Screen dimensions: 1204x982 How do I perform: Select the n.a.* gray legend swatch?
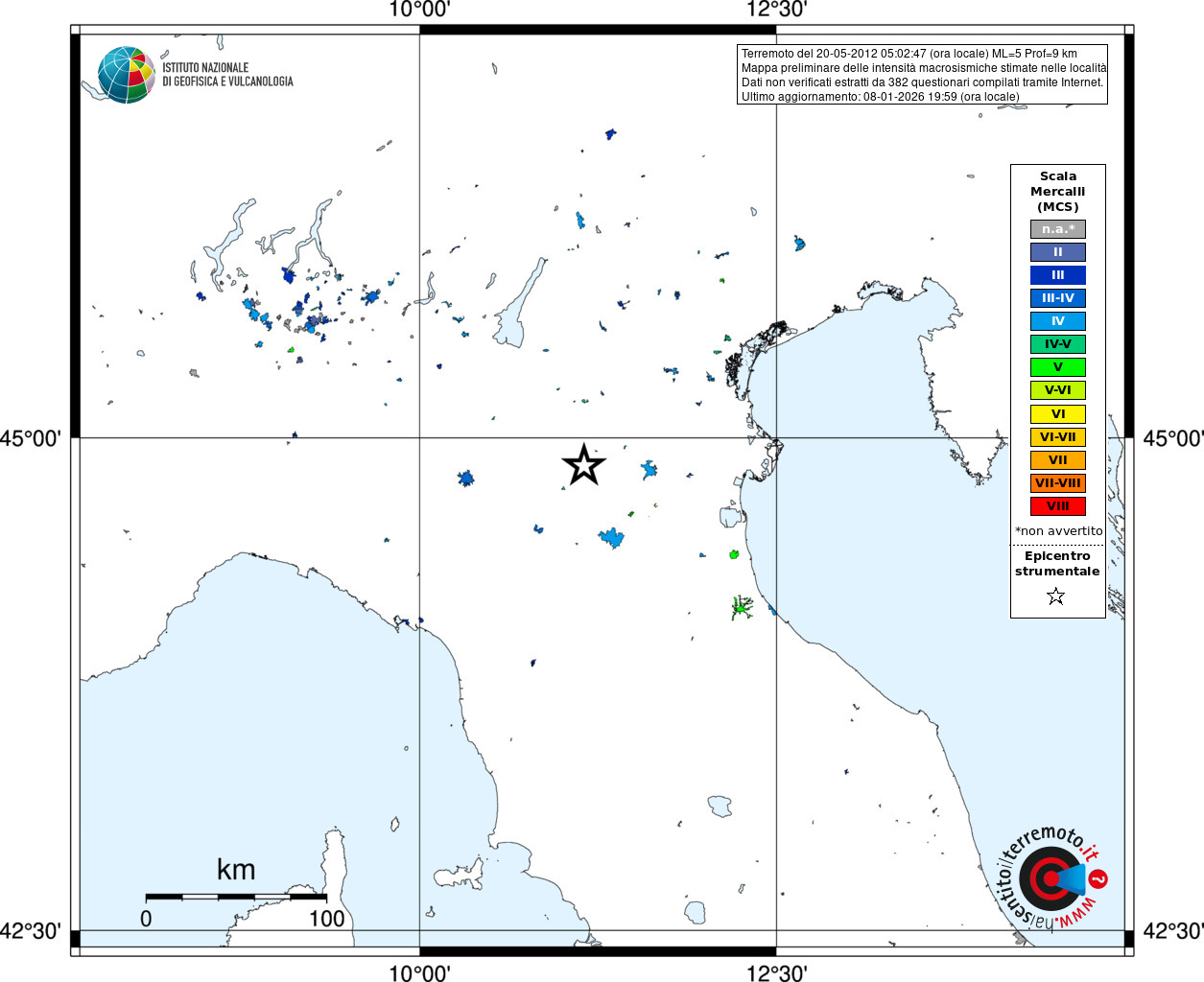coord(1058,229)
